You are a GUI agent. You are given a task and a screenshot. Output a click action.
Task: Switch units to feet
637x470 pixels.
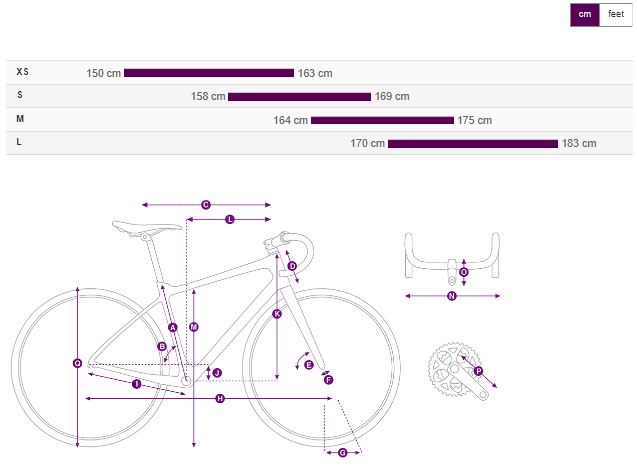pos(616,15)
